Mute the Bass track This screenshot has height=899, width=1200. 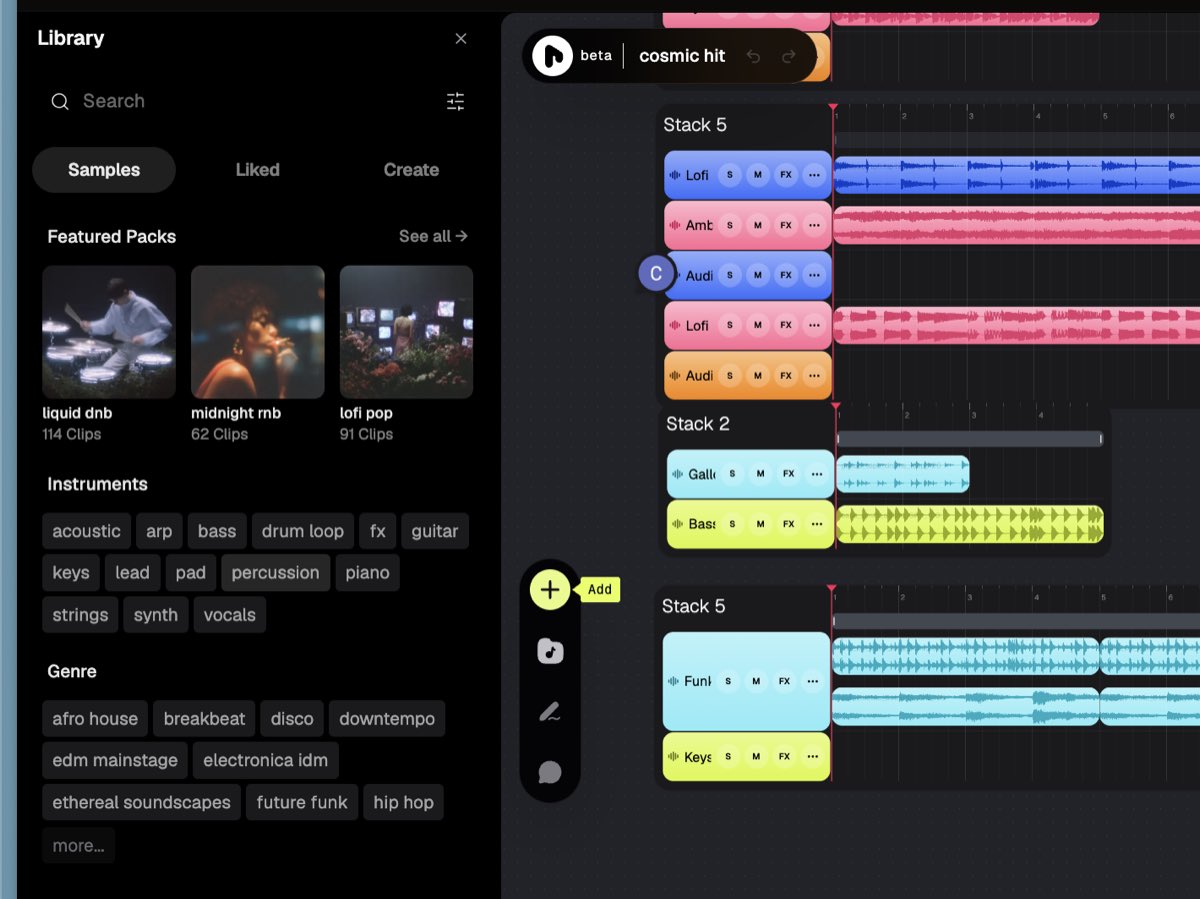[x=761, y=524]
